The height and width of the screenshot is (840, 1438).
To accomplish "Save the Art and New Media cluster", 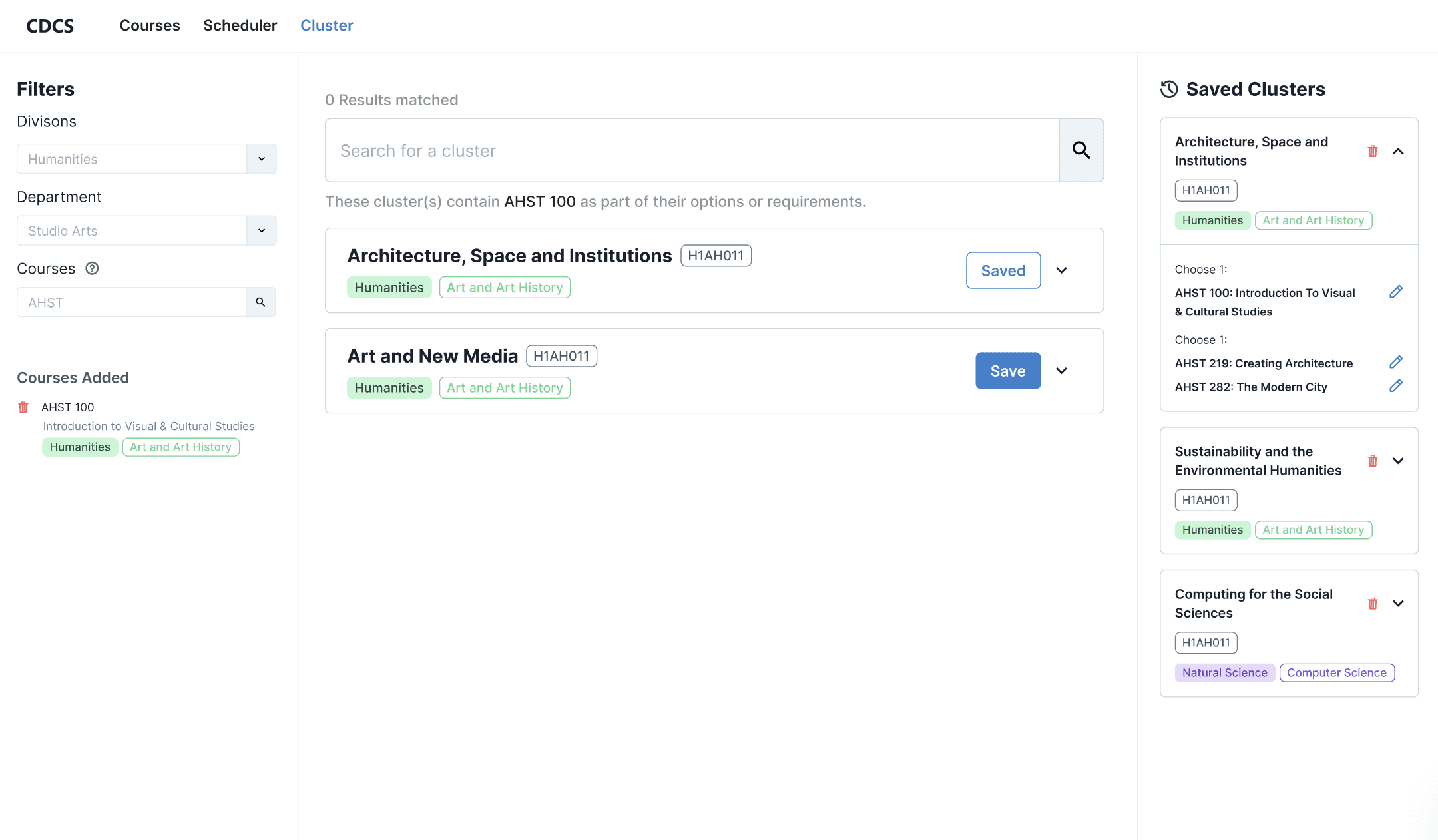I will (x=1008, y=371).
